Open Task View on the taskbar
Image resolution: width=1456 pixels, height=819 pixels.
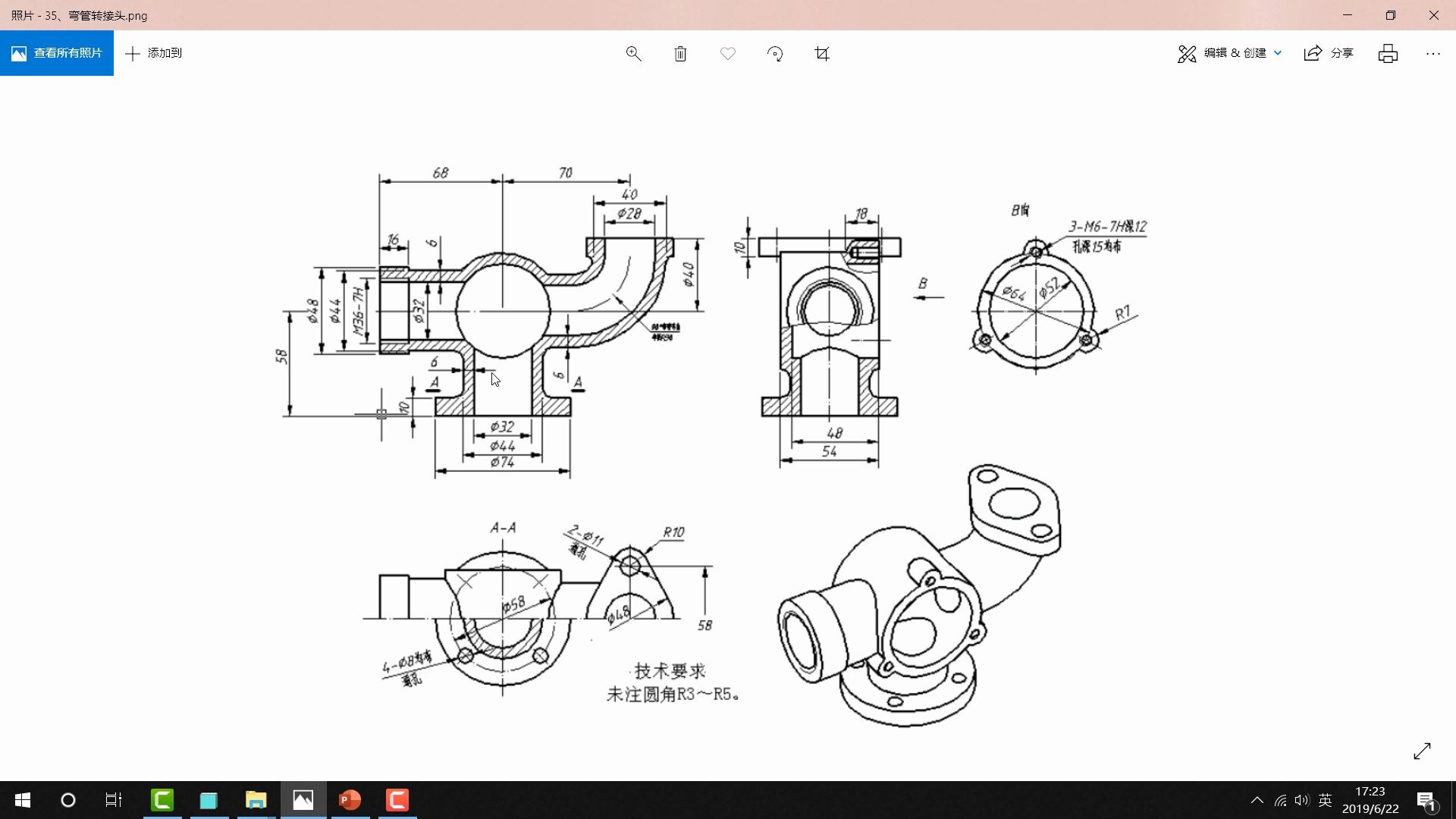[x=114, y=800]
